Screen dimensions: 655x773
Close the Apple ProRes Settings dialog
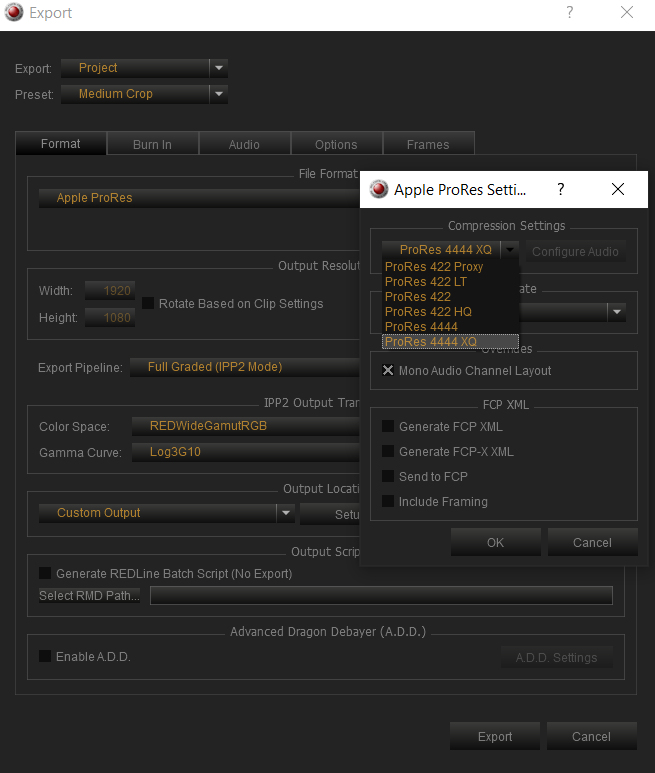[618, 189]
